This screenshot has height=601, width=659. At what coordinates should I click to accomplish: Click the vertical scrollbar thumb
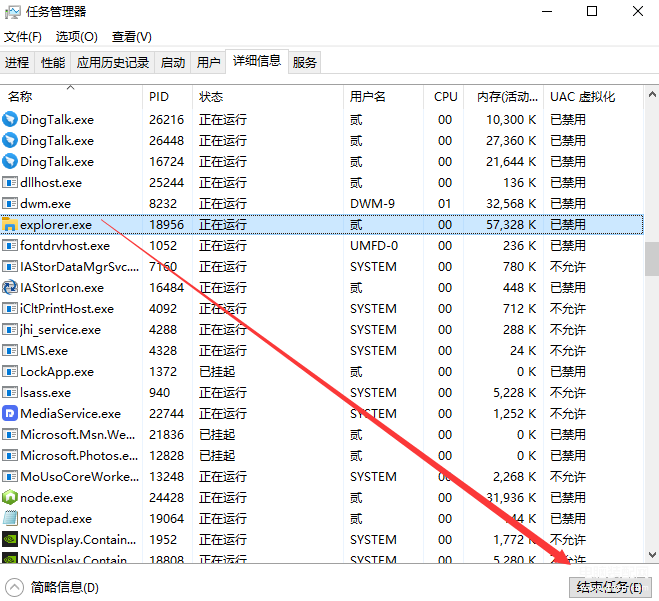[x=652, y=259]
